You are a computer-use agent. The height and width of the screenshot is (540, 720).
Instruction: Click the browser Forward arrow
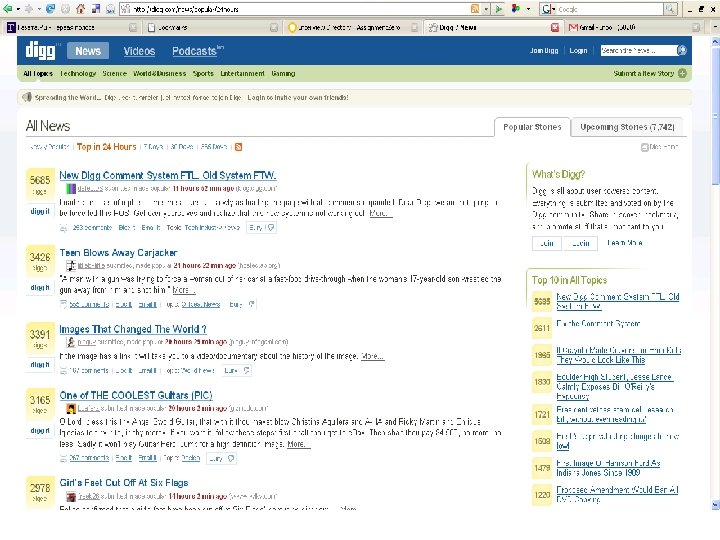pos(29,9)
